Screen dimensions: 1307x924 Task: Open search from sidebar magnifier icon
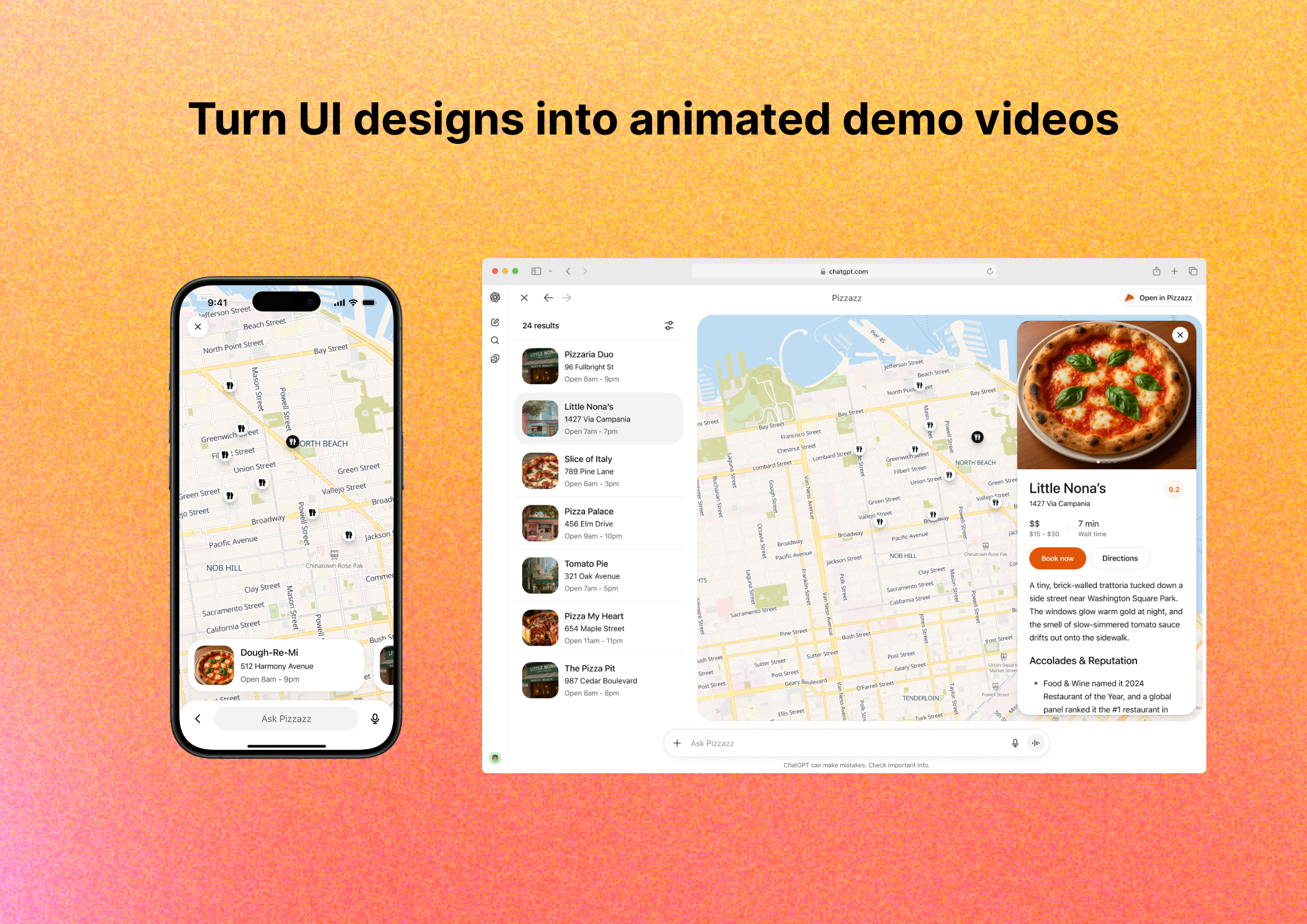tap(495, 341)
